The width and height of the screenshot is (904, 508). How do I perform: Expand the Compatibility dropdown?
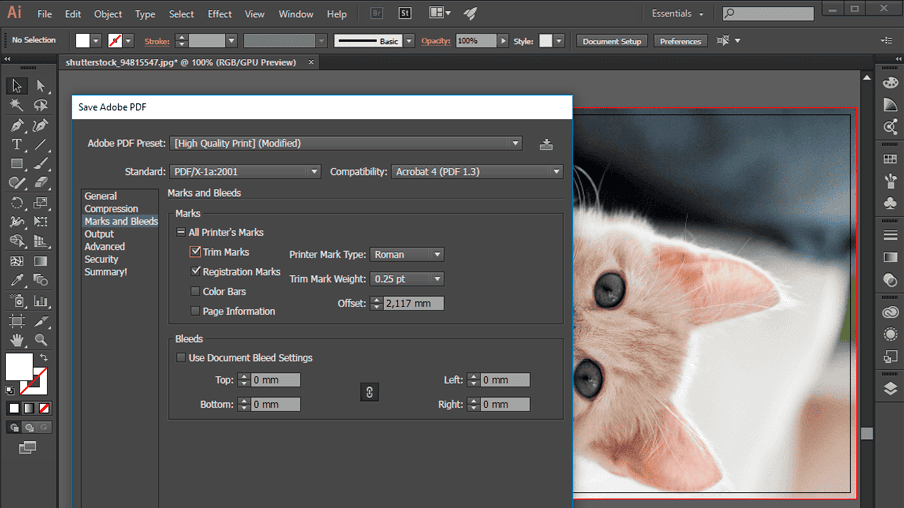click(477, 172)
